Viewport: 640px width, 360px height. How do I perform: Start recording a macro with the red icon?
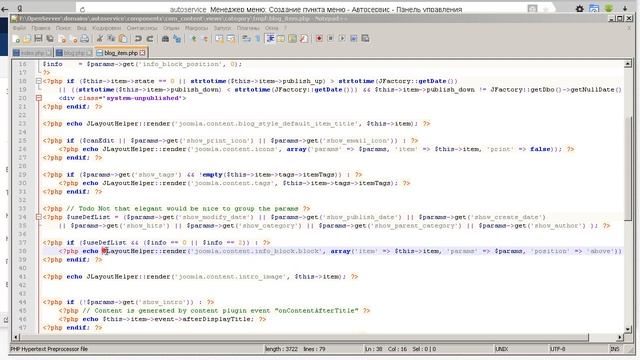(319, 39)
